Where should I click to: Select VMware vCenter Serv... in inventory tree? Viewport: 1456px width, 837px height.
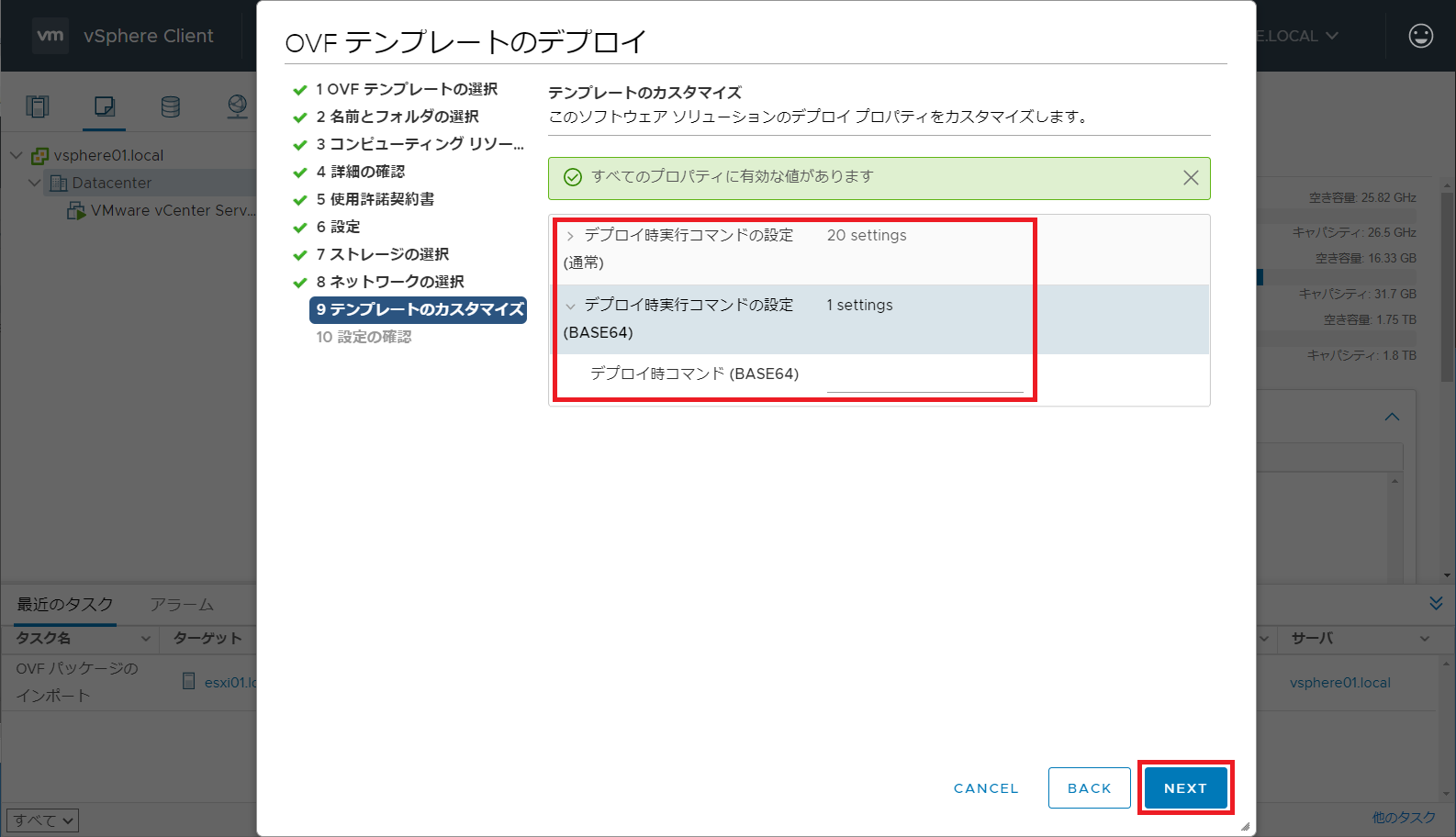[x=172, y=210]
